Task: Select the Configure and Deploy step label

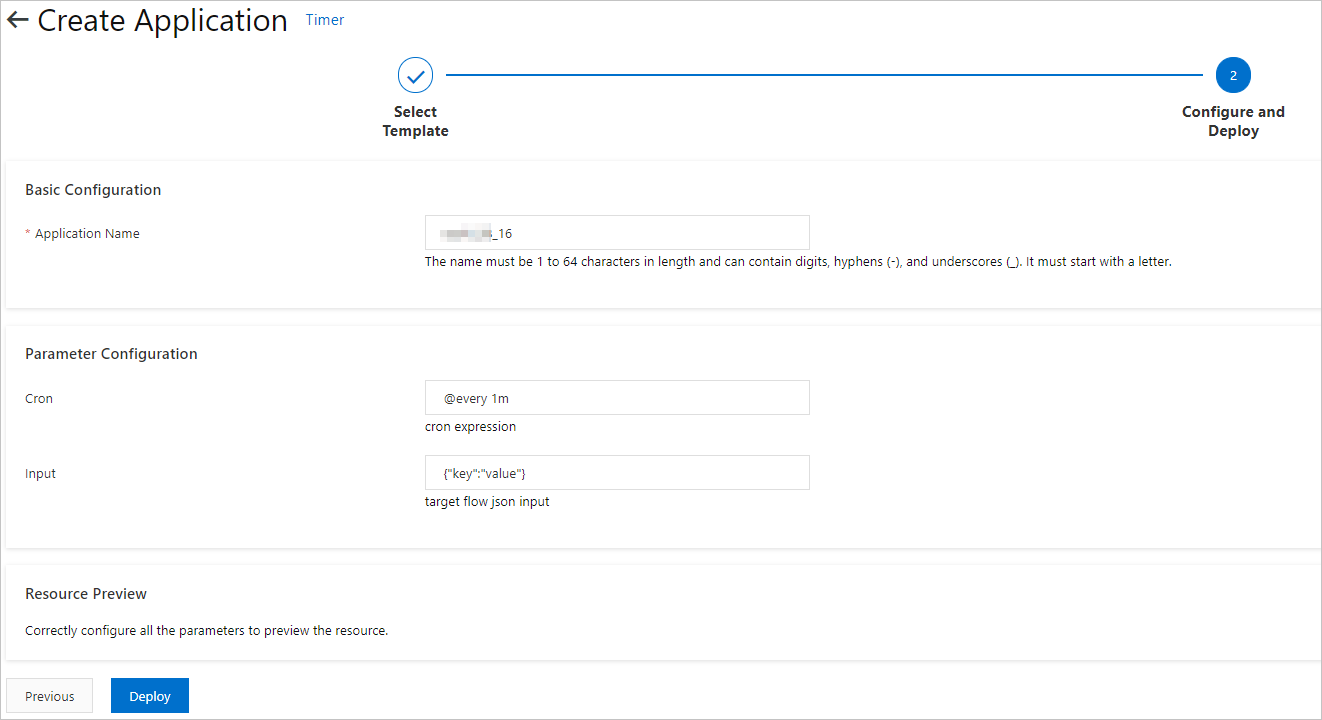Action: point(1233,120)
